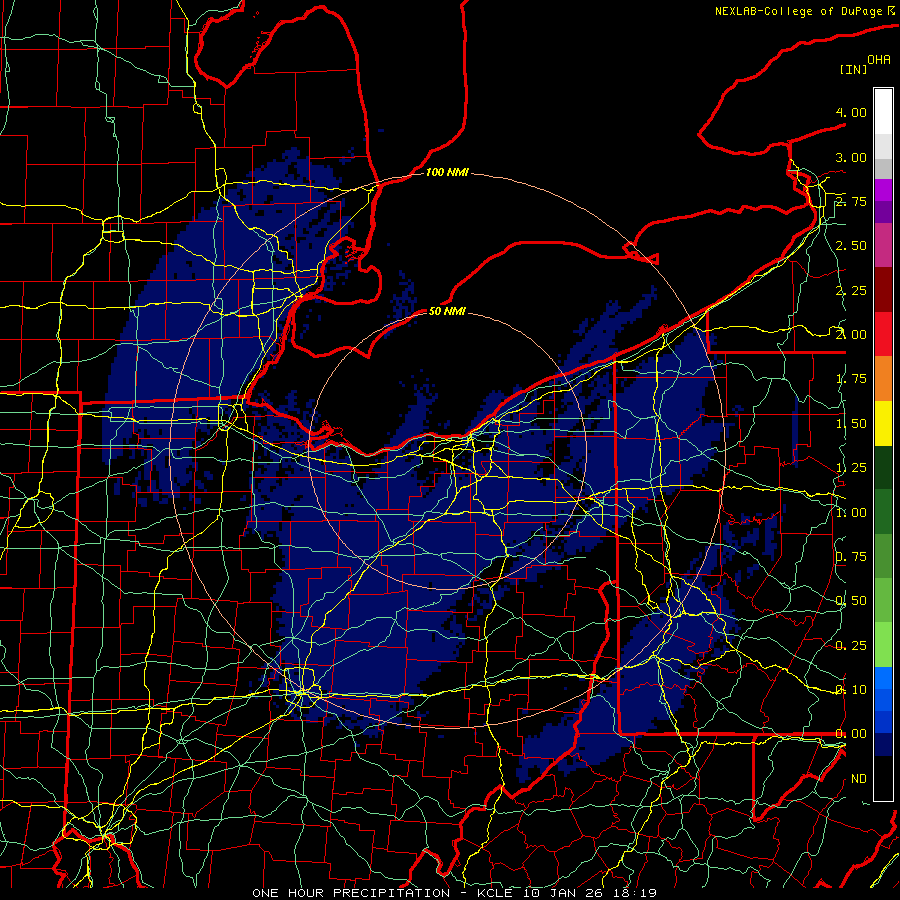Image resolution: width=900 pixels, height=900 pixels.
Task: Click the 0.10 legend value
Action: [851, 690]
